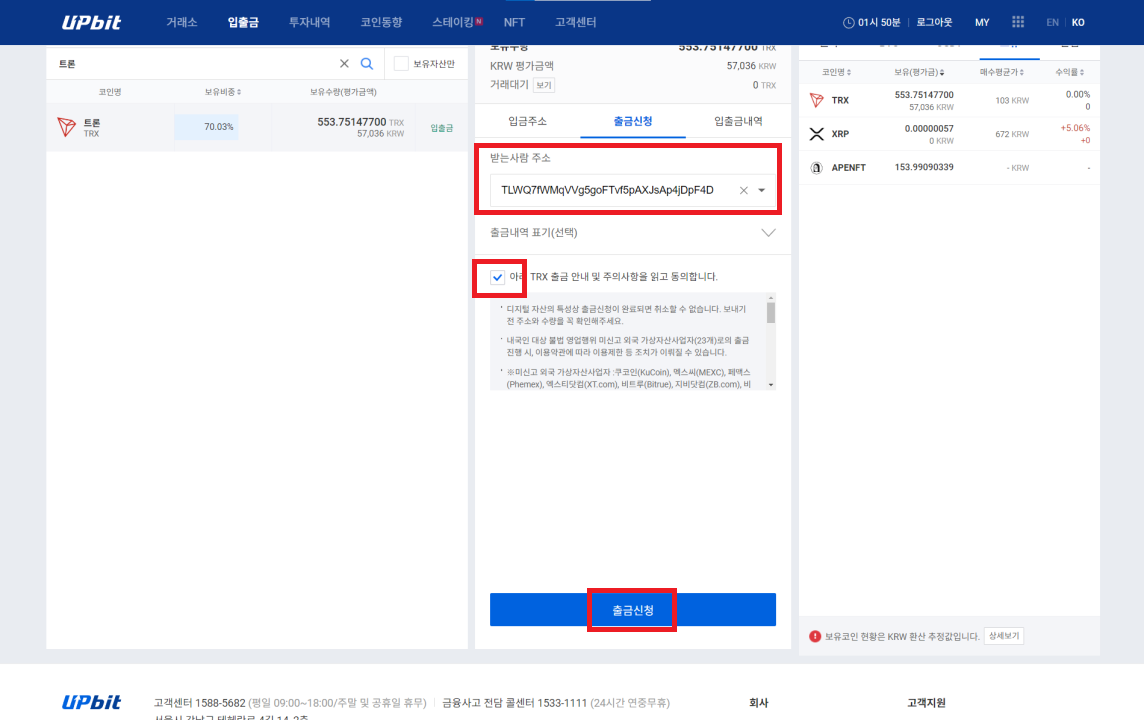Click 고객지원 footer heading
This screenshot has height=720, width=1144.
(x=927, y=702)
